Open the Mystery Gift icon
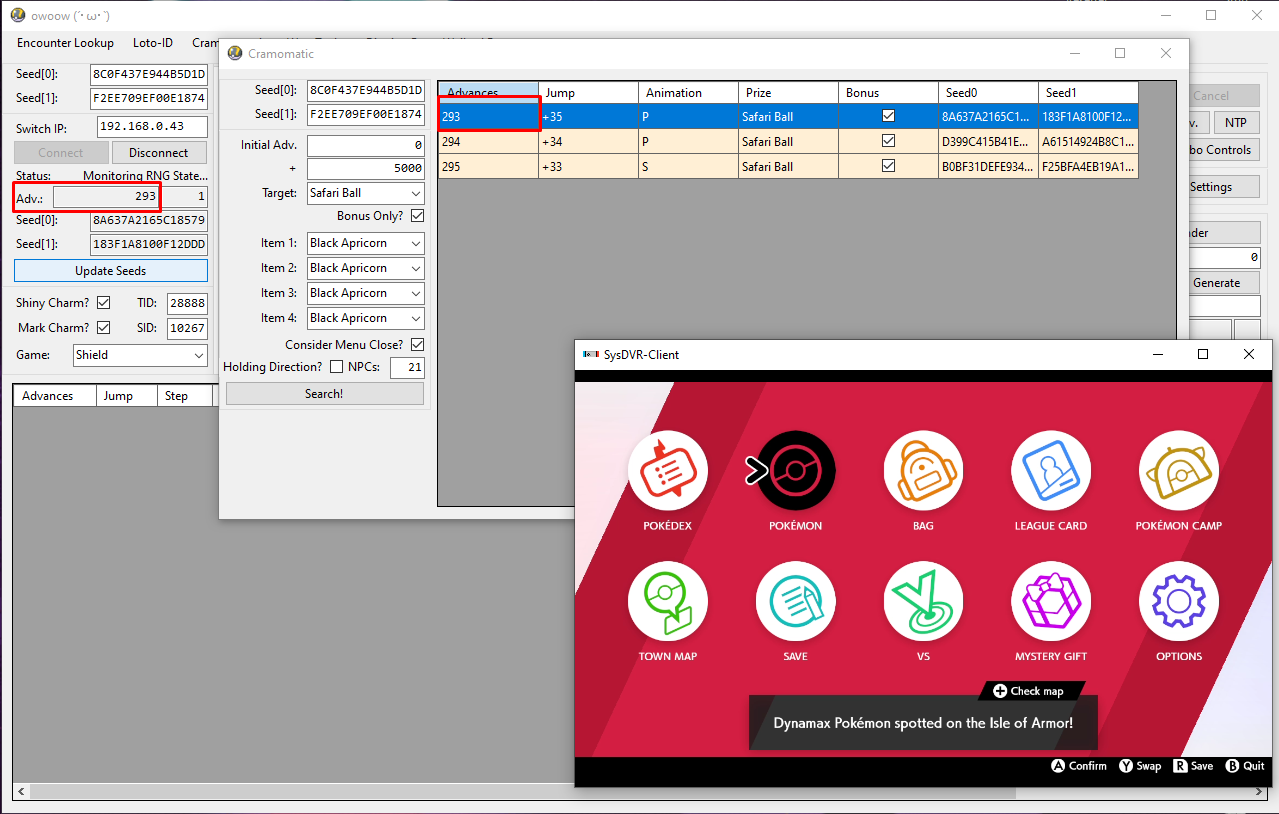 (1051, 601)
